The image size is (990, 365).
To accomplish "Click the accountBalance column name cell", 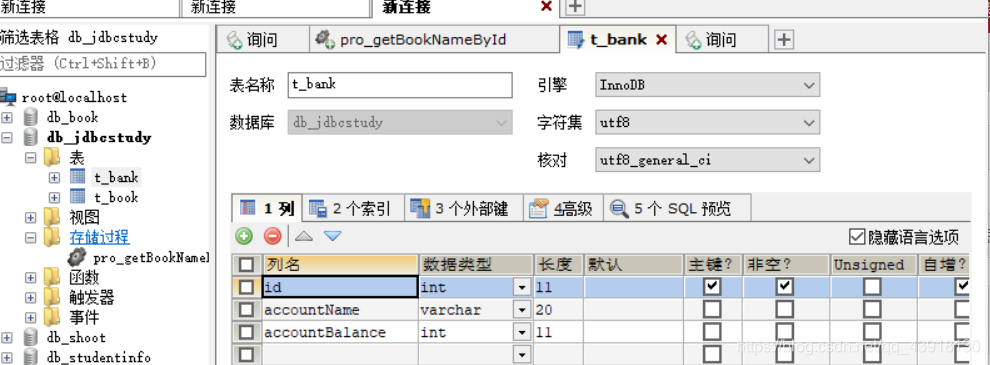I will 340,333.
